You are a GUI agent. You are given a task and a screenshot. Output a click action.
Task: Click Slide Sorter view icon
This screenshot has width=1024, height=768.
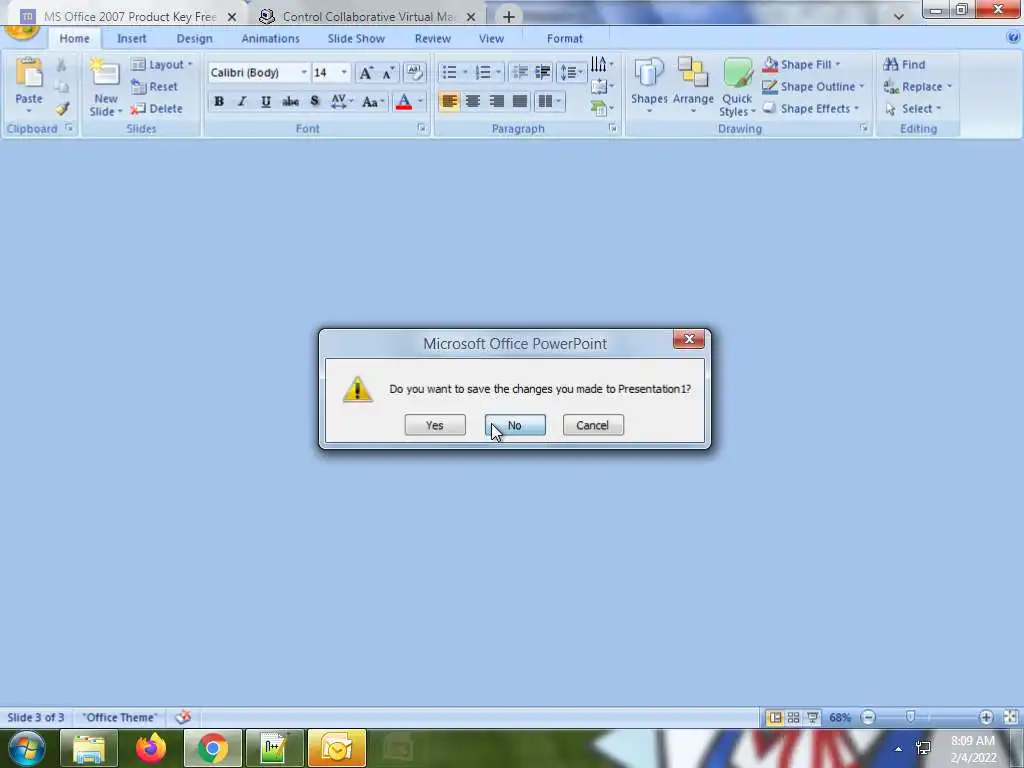coord(793,718)
